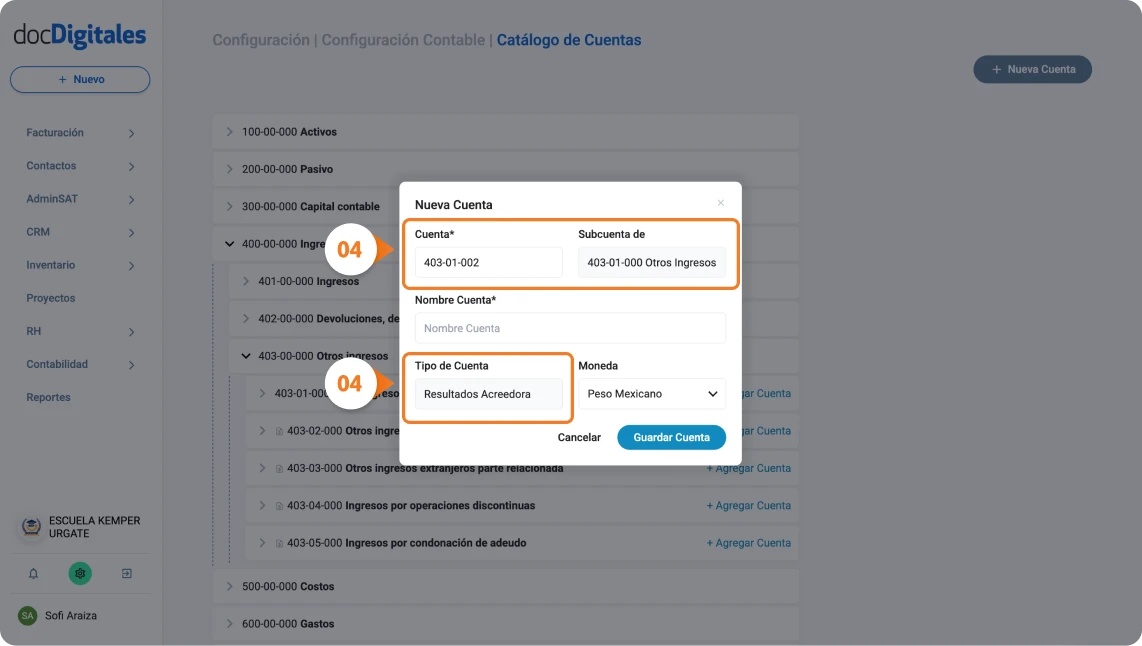Click the green settings gear icon
The width and height of the screenshot is (1142, 646).
point(79,573)
